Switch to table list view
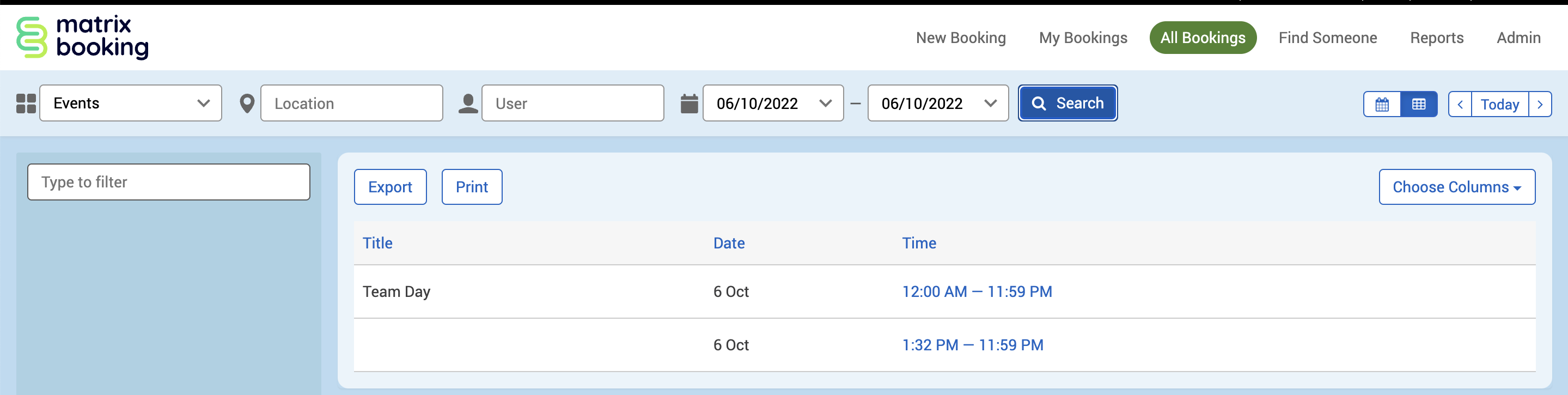1568x395 pixels. (1418, 104)
